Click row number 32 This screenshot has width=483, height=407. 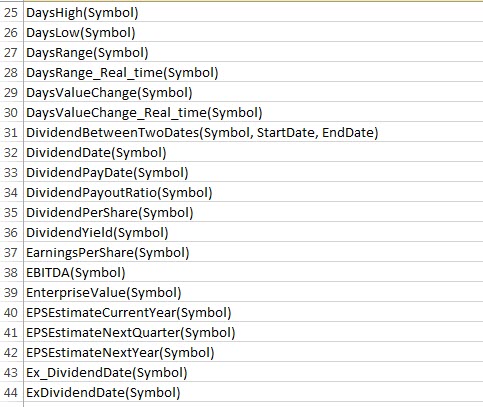[x=11, y=152]
